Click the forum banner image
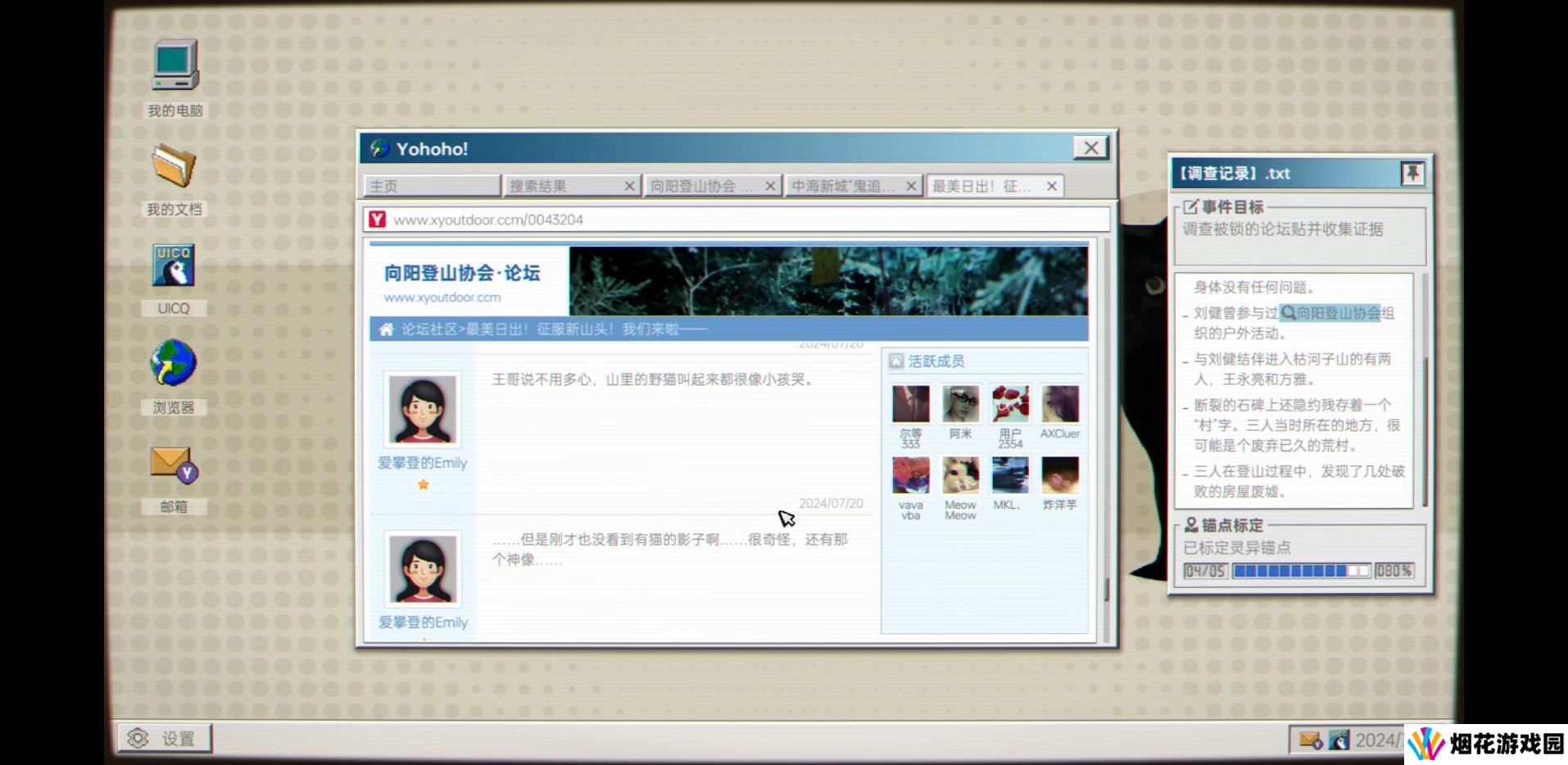1568x765 pixels. (828, 281)
